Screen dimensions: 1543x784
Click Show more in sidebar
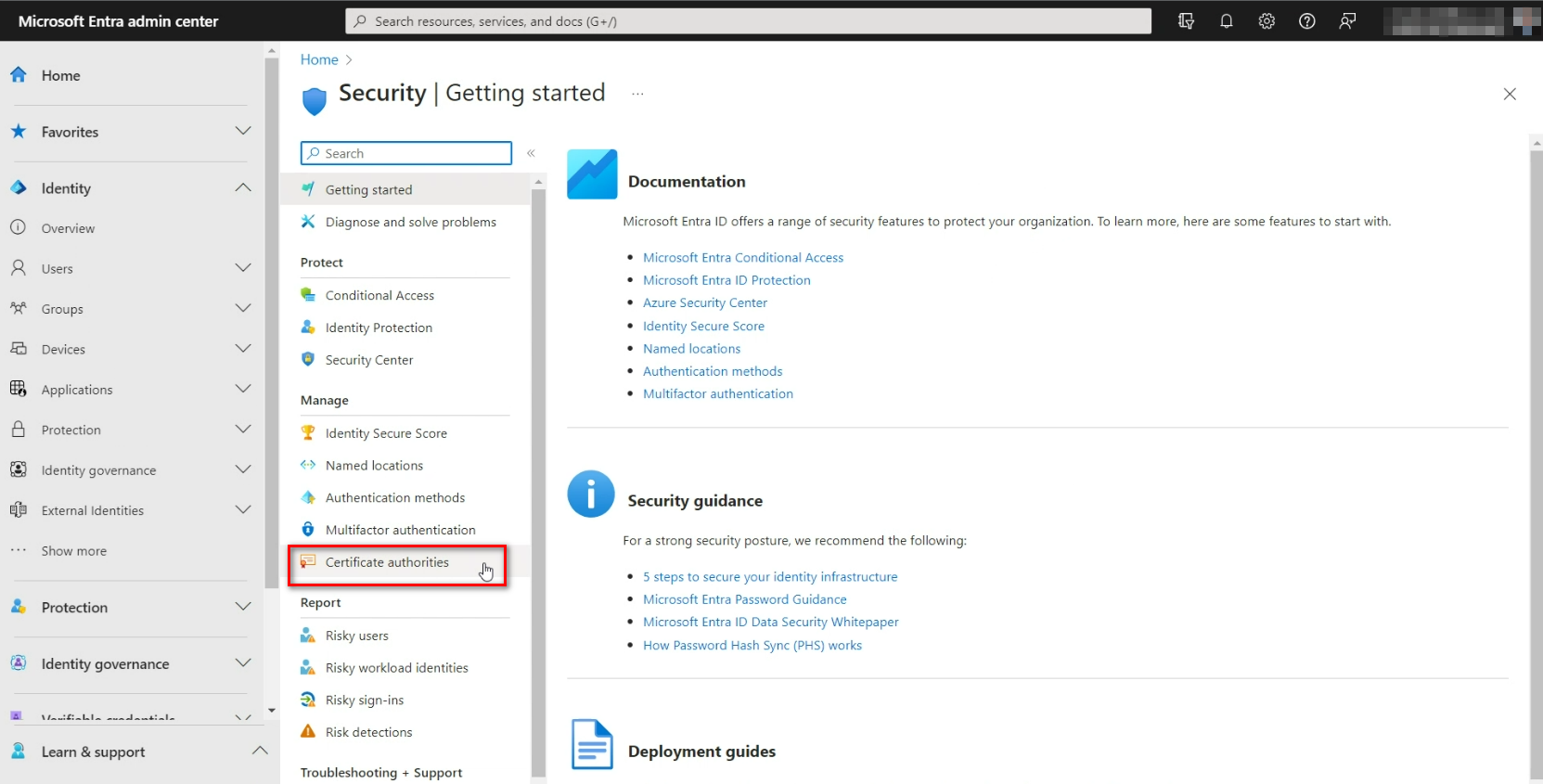[74, 551]
